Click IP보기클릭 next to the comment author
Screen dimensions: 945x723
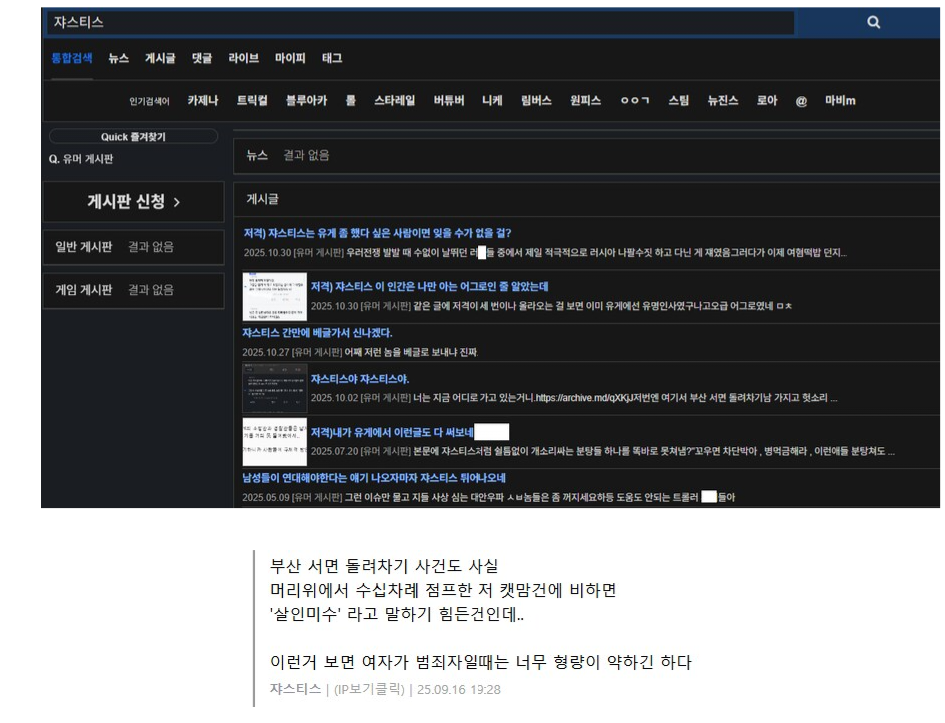click(370, 689)
